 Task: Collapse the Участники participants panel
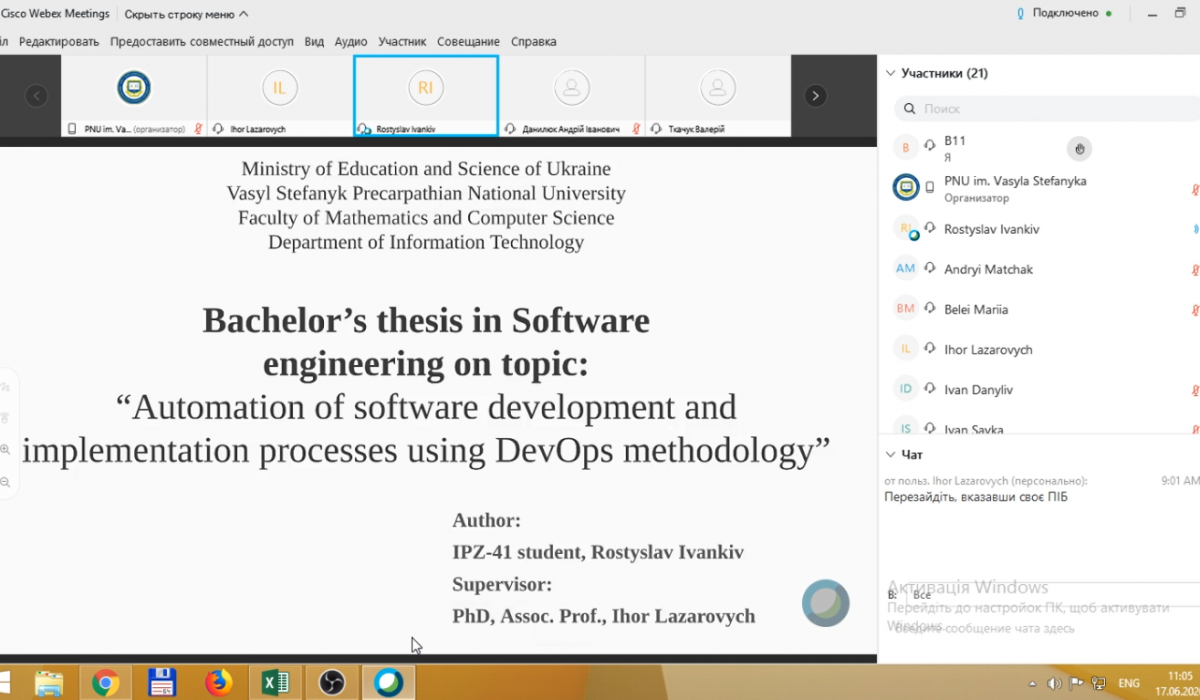pos(890,73)
